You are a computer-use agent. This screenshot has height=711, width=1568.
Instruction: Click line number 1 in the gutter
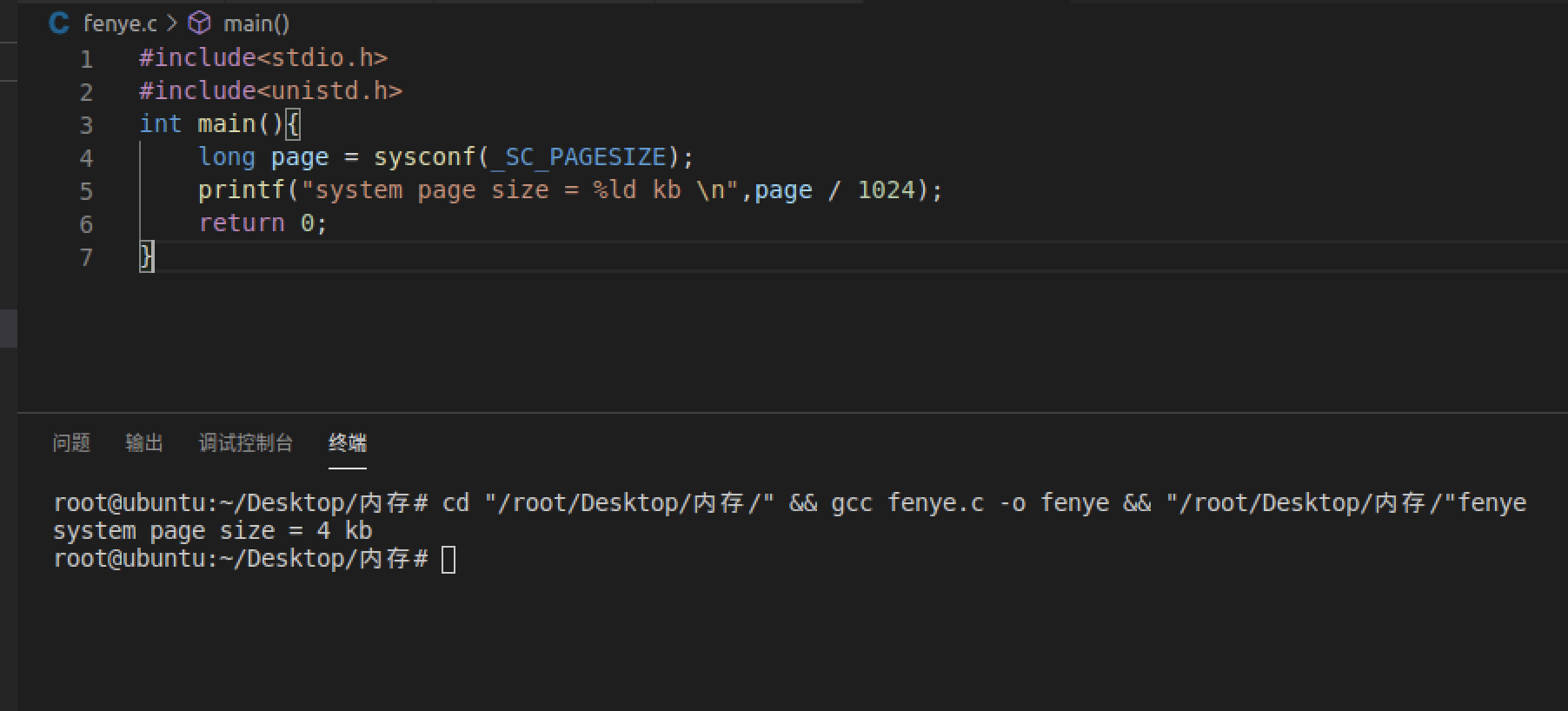pos(86,59)
